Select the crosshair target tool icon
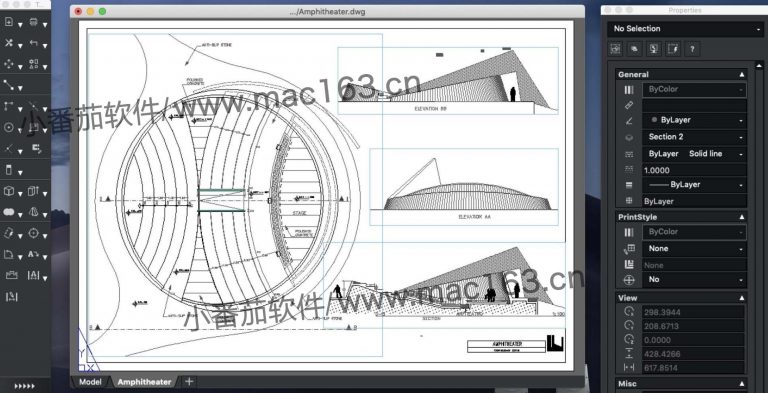The image size is (768, 393). coord(34,233)
